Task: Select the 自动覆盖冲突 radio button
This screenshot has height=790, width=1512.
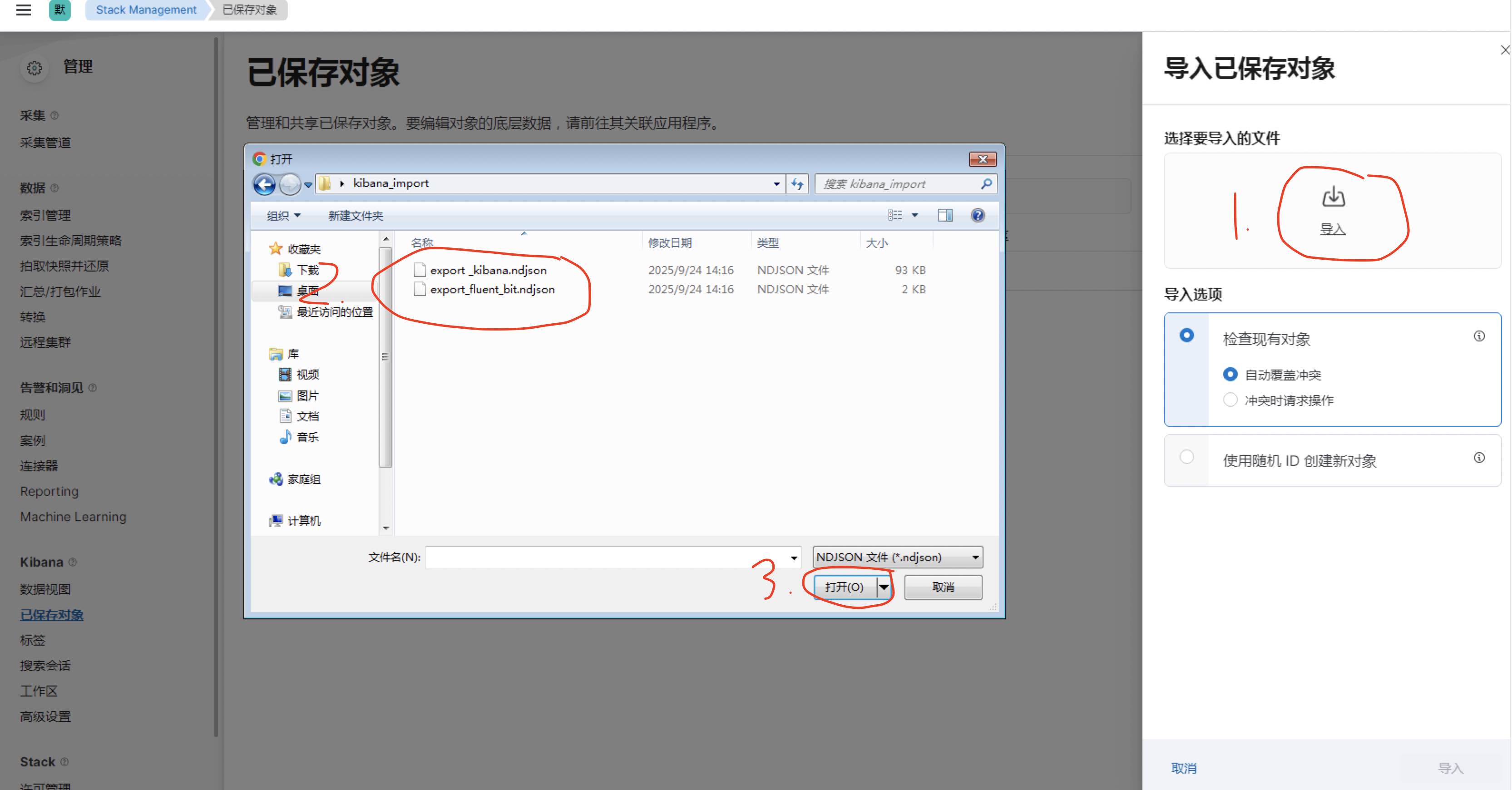Action: click(x=1230, y=375)
